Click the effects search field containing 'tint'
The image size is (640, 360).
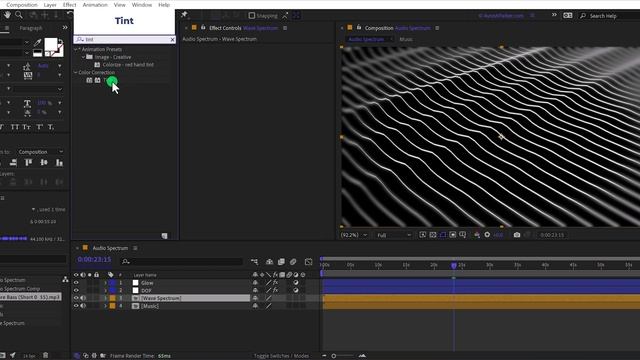click(x=124, y=40)
